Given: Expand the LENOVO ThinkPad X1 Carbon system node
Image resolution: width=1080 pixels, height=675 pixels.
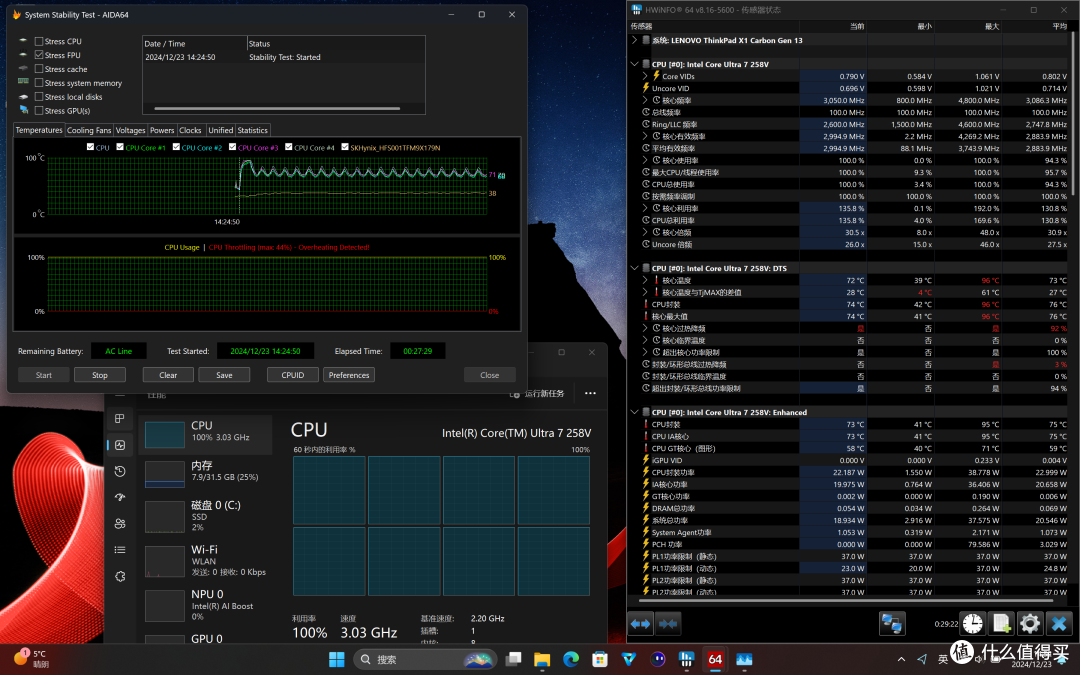Looking at the screenshot, I should 635,40.
